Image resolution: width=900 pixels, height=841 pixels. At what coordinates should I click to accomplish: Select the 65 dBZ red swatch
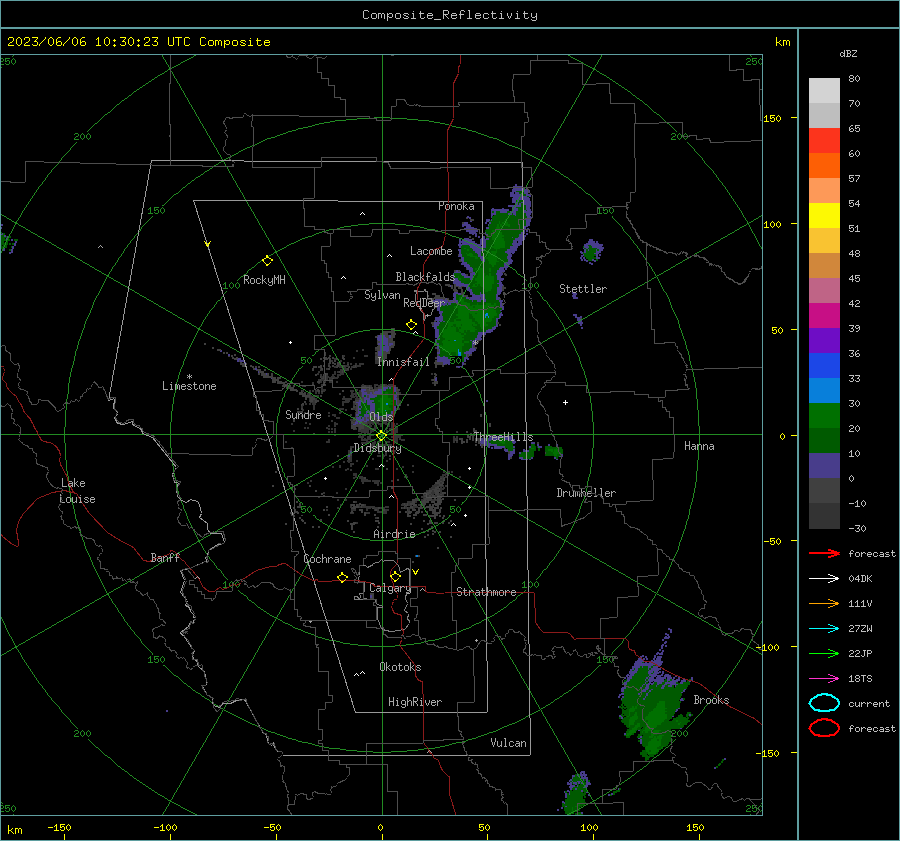coord(824,140)
